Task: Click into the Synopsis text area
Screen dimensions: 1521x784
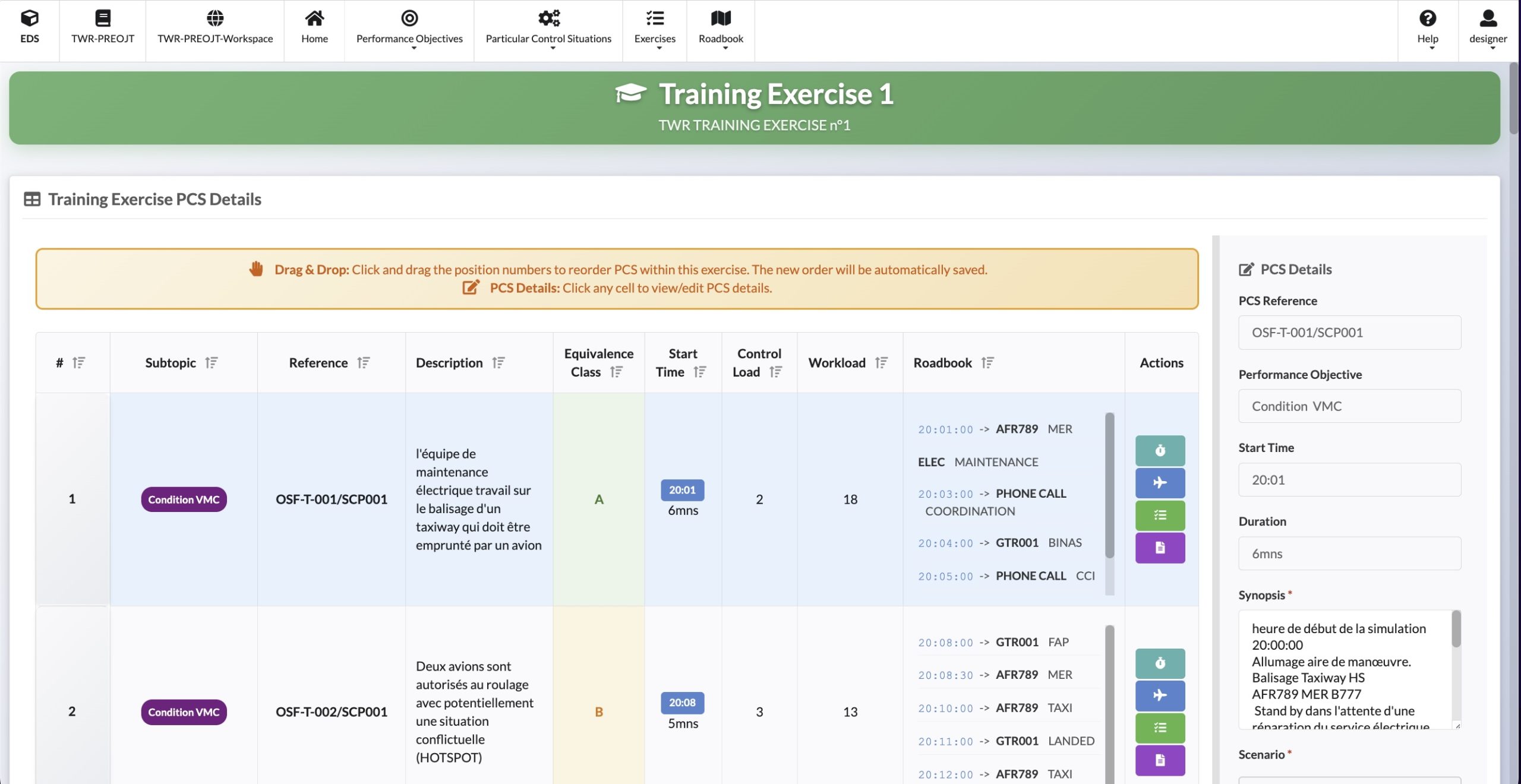Action: click(1343, 669)
